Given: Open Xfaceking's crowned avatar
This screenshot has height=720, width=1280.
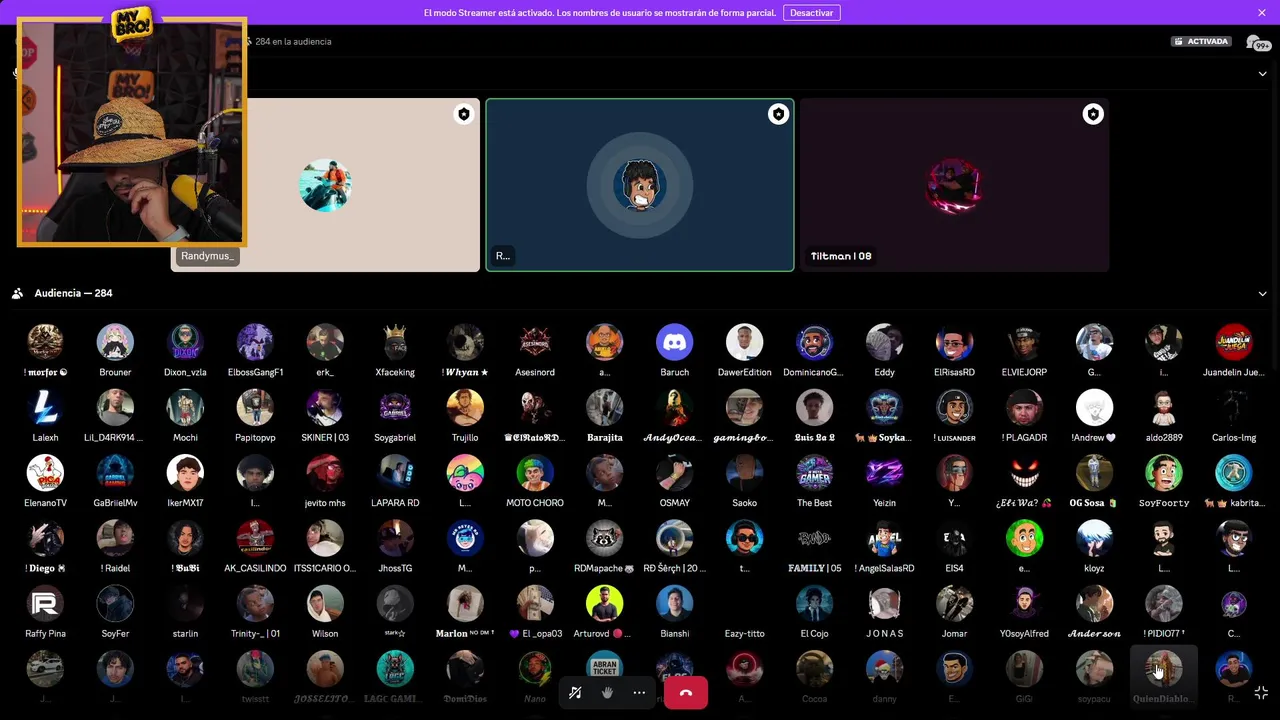Looking at the screenshot, I should 395,342.
